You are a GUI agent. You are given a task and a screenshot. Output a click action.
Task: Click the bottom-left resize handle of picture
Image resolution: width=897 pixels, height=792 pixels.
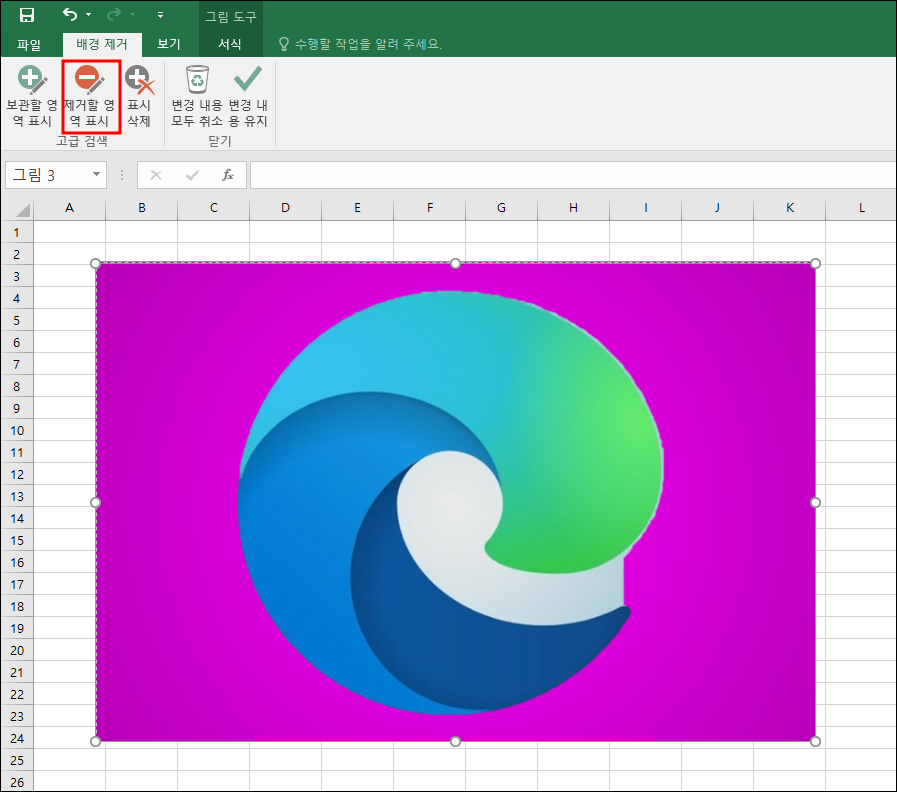(x=96, y=742)
